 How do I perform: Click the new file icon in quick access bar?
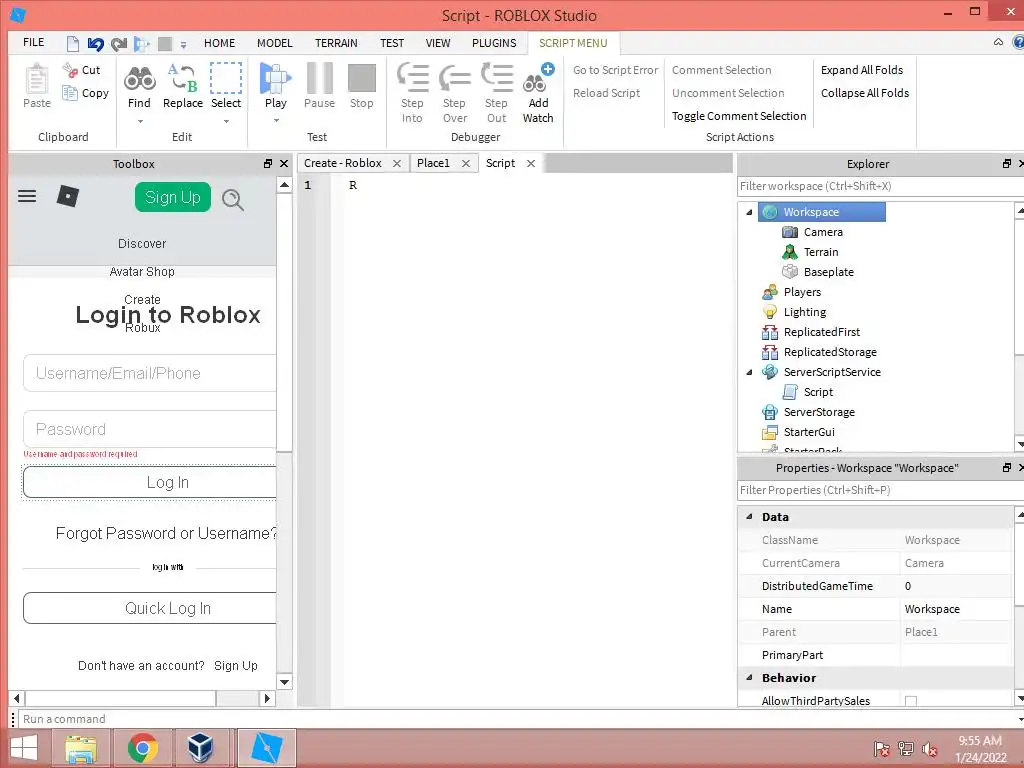click(x=73, y=44)
